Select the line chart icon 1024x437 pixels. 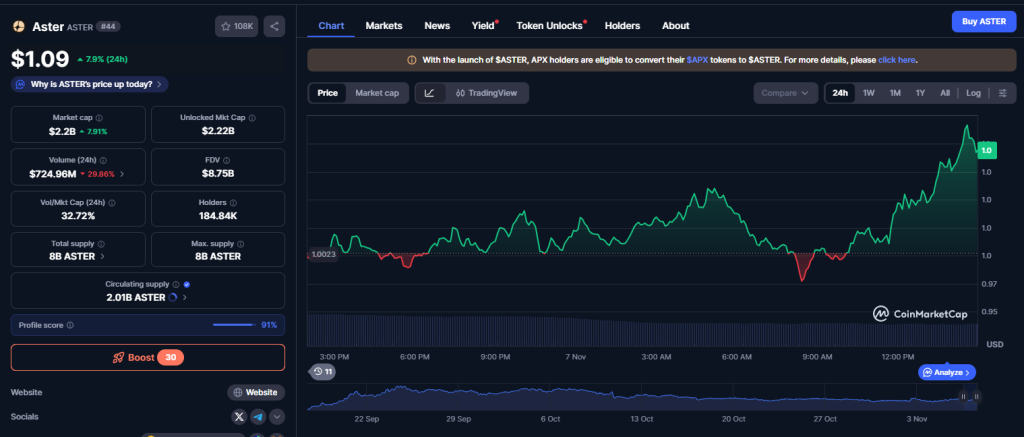coord(429,93)
